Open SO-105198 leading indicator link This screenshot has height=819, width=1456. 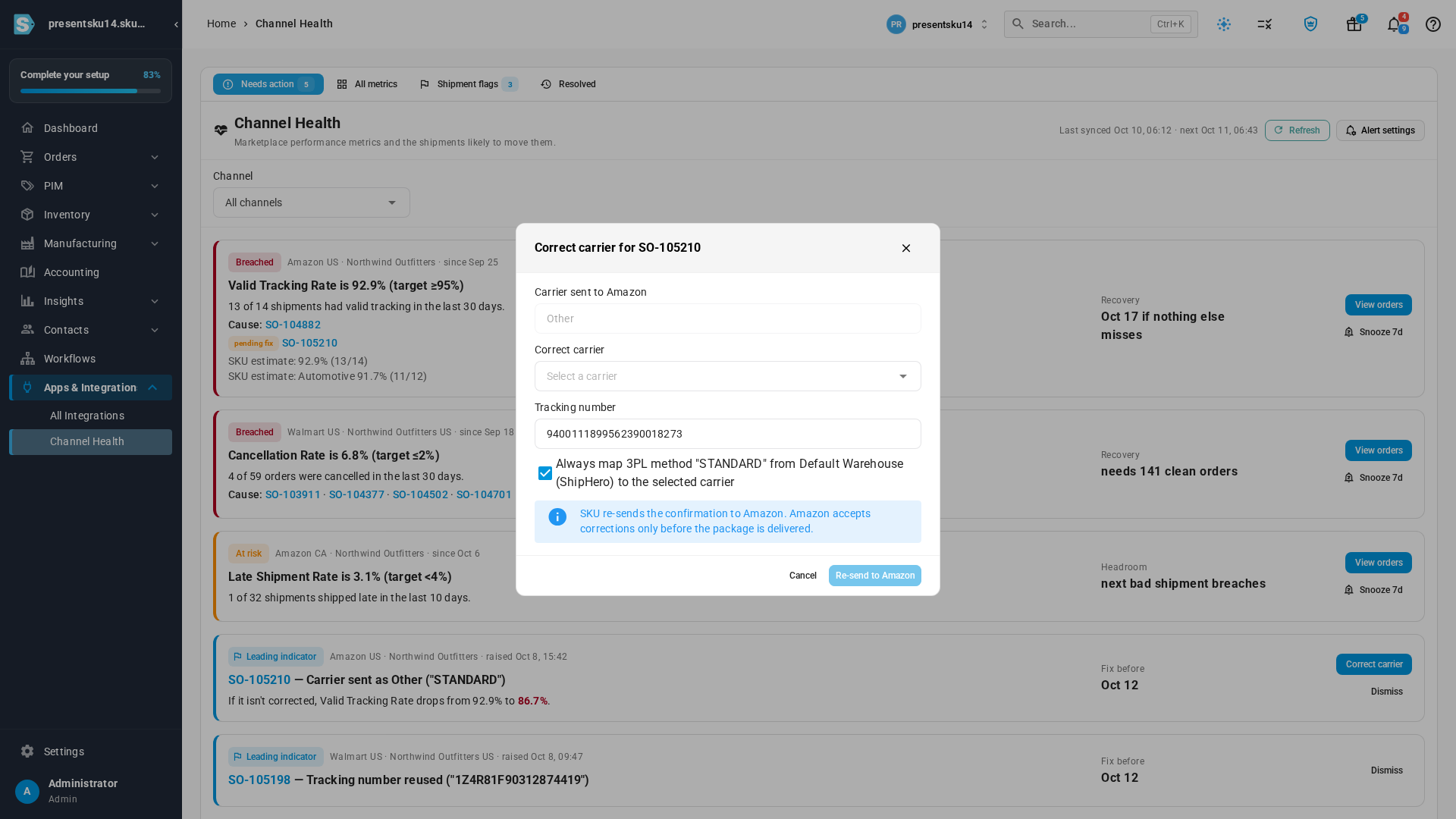point(259,780)
